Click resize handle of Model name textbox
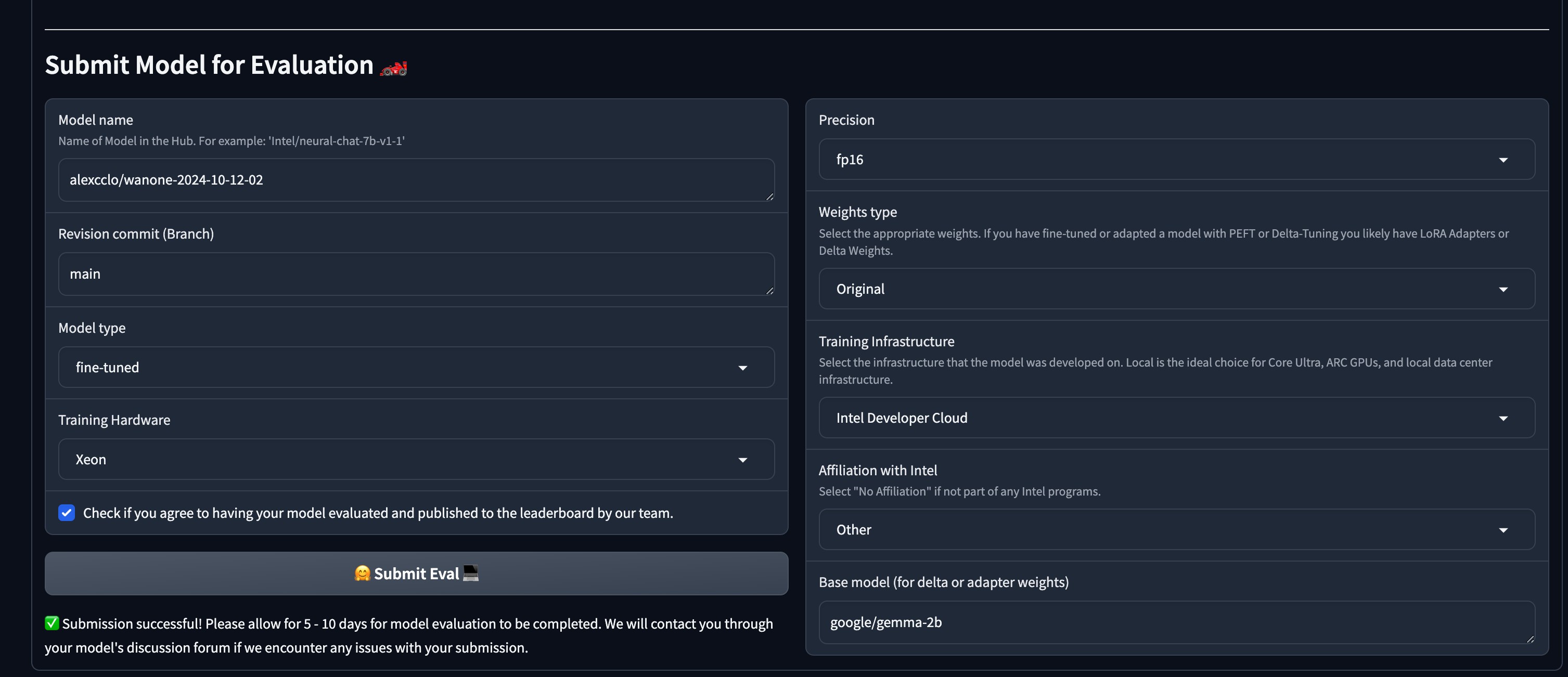This screenshot has height=677, width=1568. [x=769, y=197]
